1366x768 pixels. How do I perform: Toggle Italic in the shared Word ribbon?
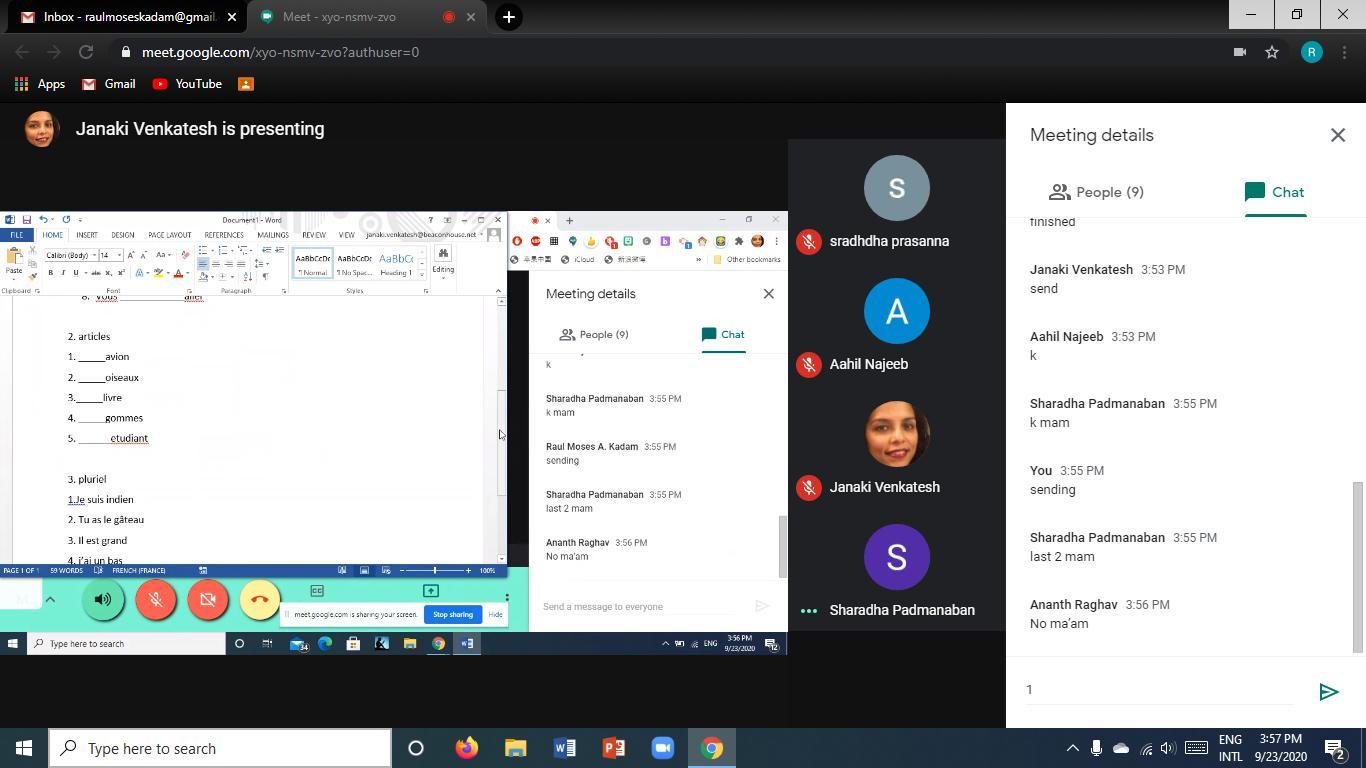(x=63, y=273)
